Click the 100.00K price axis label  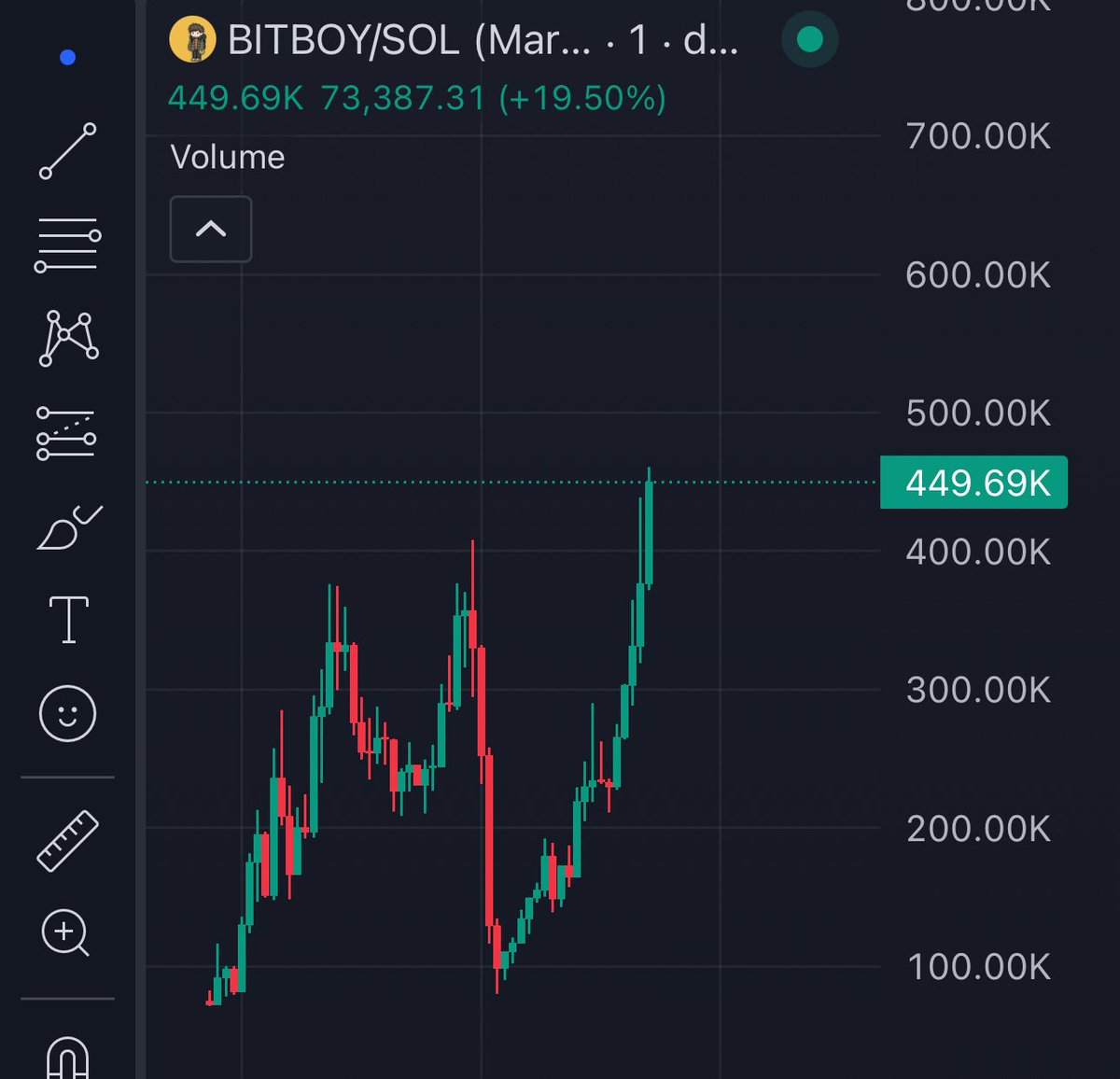(978, 967)
